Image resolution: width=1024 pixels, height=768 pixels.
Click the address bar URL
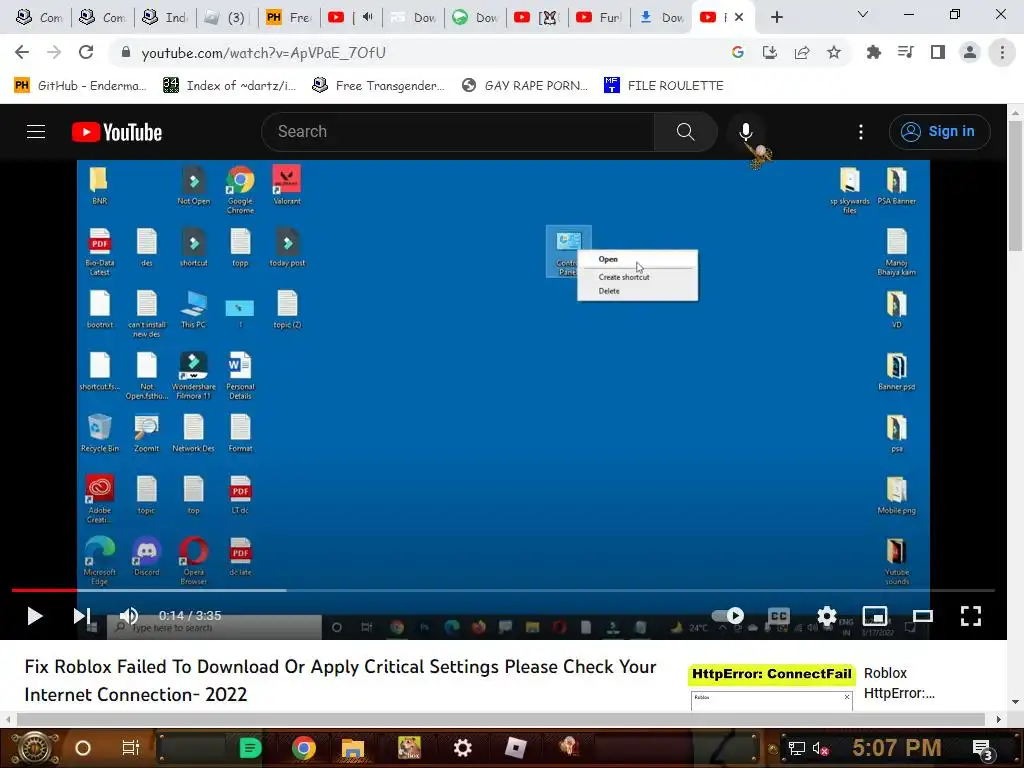pos(263,53)
